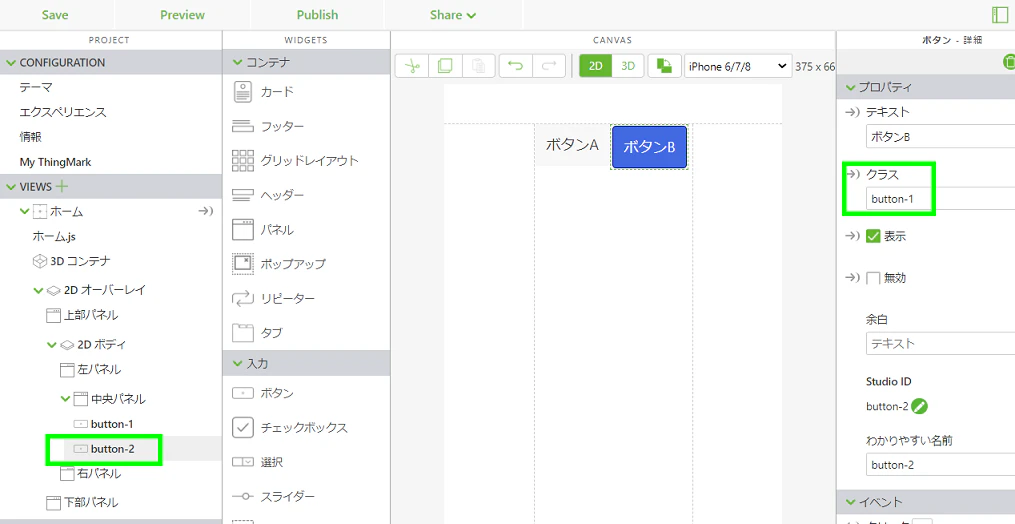This screenshot has width=1015, height=524.
Task: Collapse the プロパティ section
Action: tap(851, 87)
